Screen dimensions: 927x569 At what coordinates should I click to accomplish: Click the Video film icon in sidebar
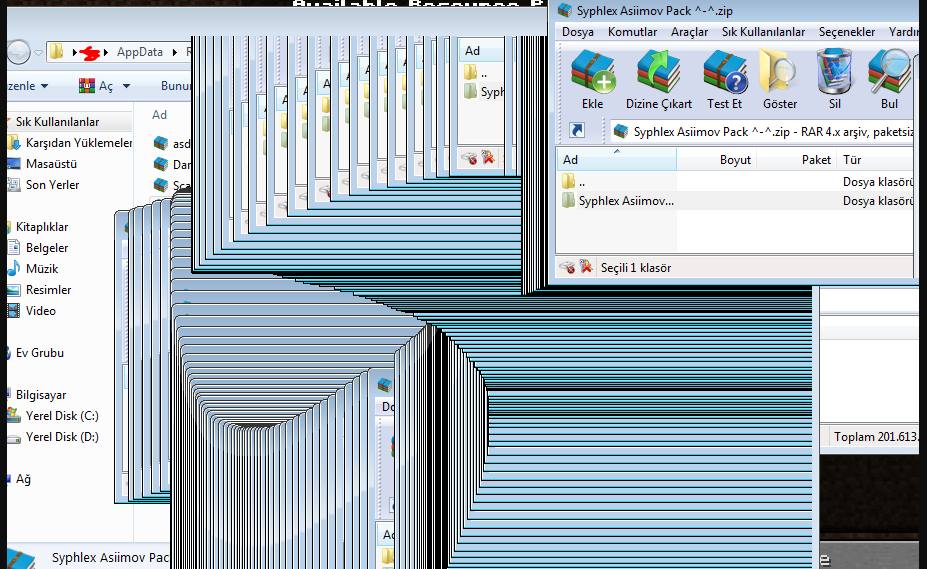pos(14,311)
